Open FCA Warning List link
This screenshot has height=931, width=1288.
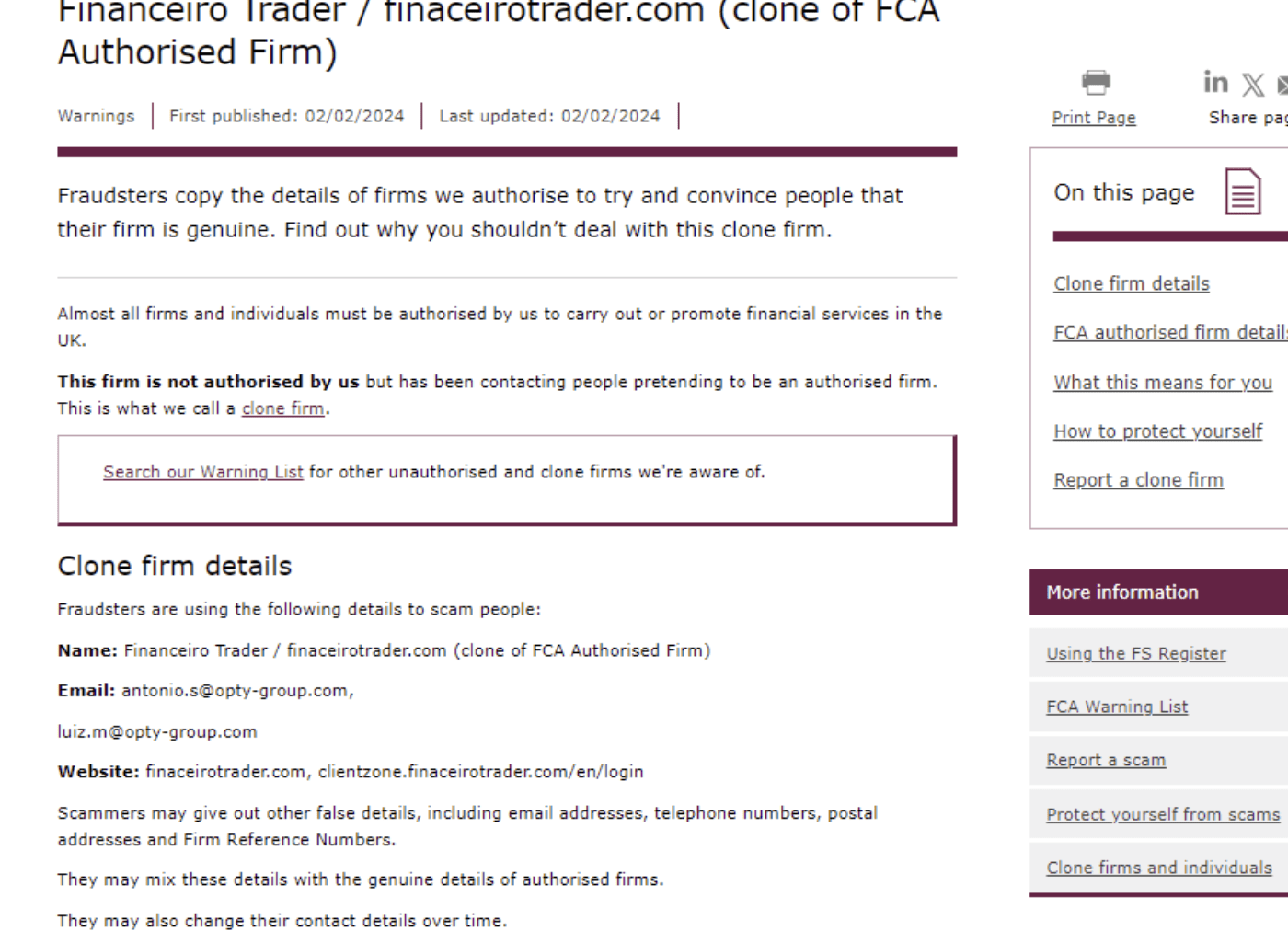coord(1116,707)
